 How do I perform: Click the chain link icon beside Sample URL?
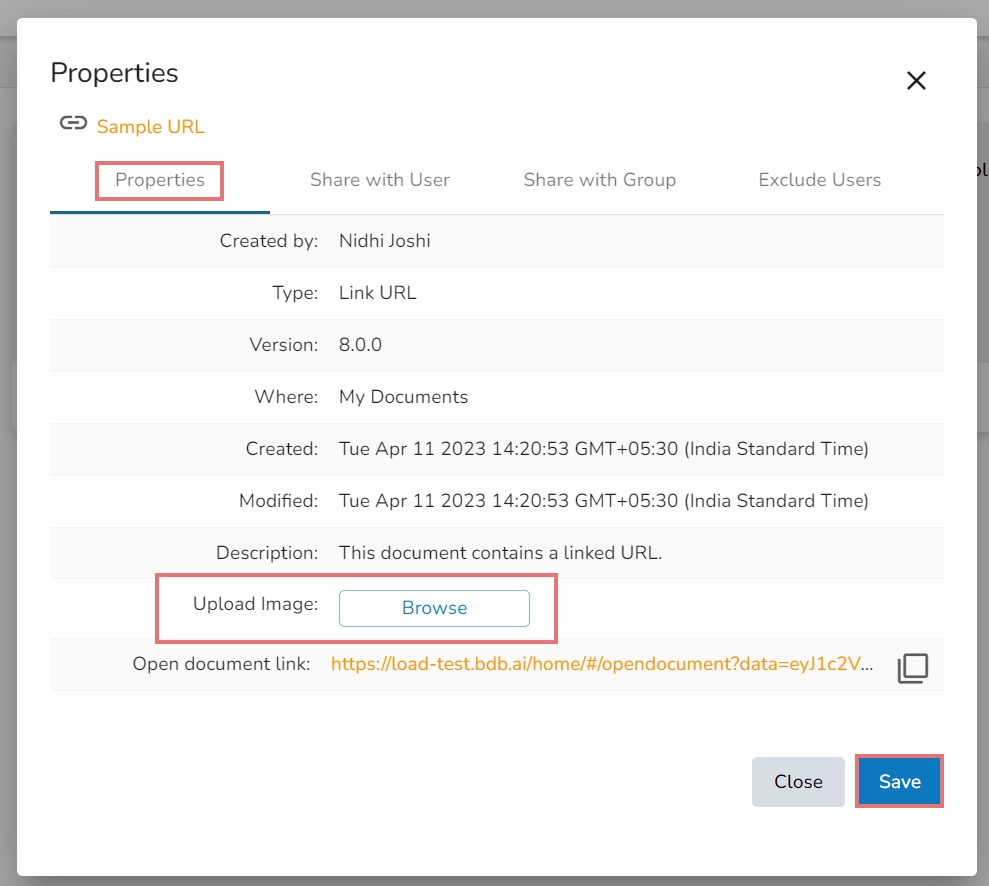tap(72, 124)
